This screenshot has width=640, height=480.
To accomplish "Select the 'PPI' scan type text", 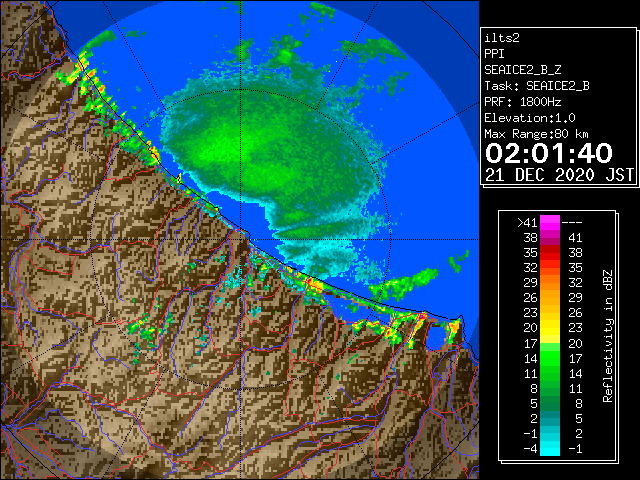I will click(x=494, y=54).
